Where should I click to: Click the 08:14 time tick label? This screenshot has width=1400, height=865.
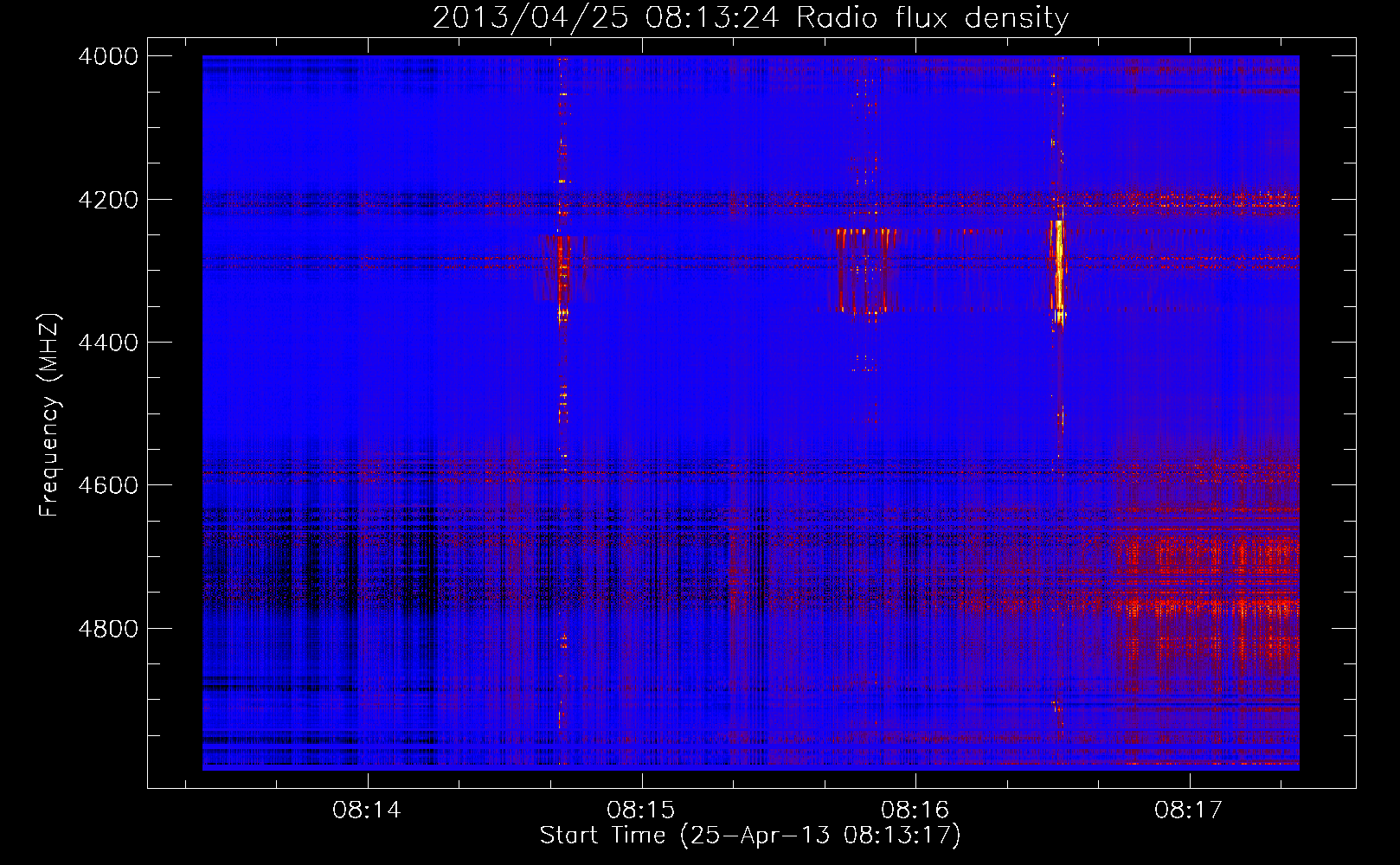point(367,811)
